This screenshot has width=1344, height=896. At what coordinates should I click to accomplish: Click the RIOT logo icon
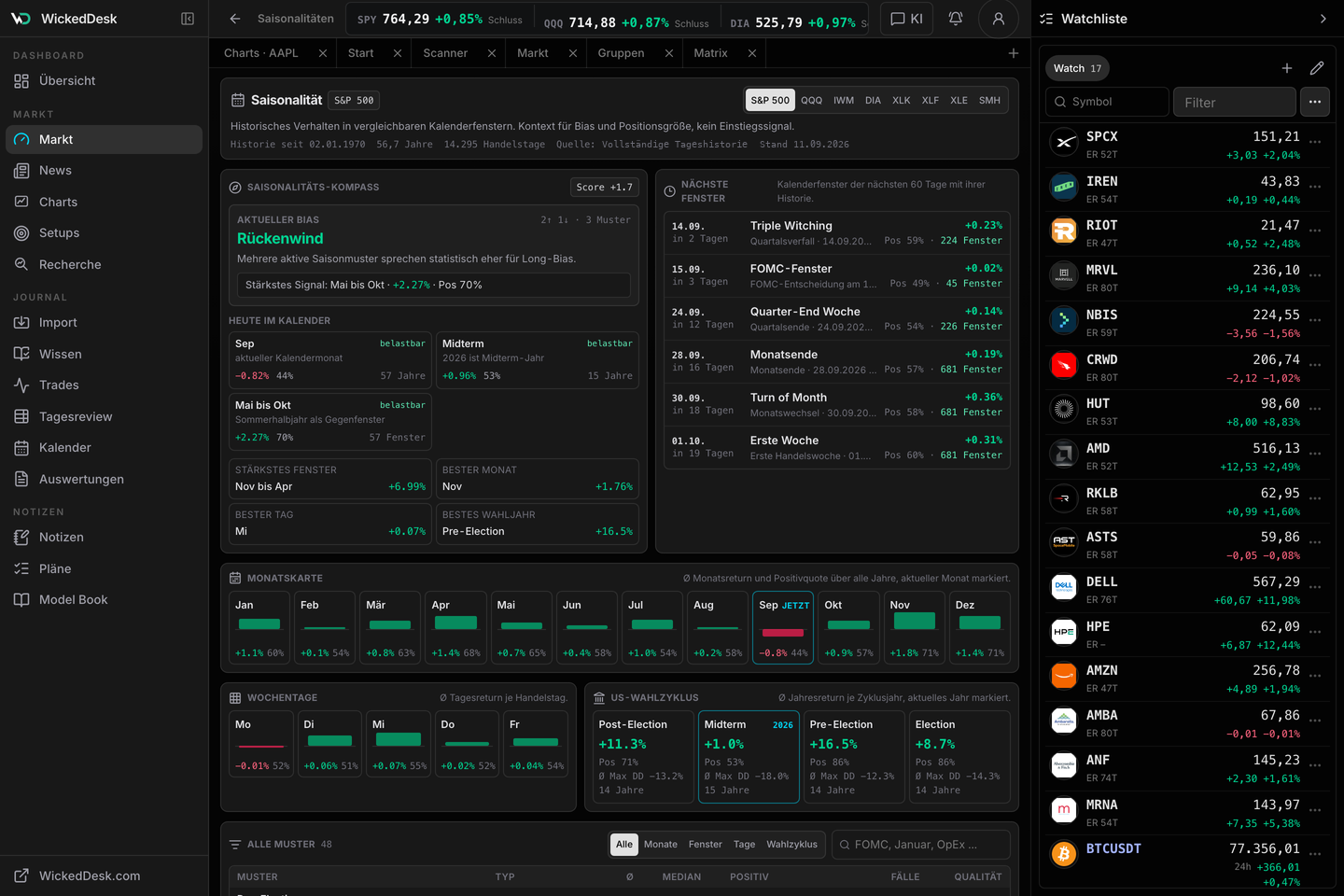[1064, 231]
